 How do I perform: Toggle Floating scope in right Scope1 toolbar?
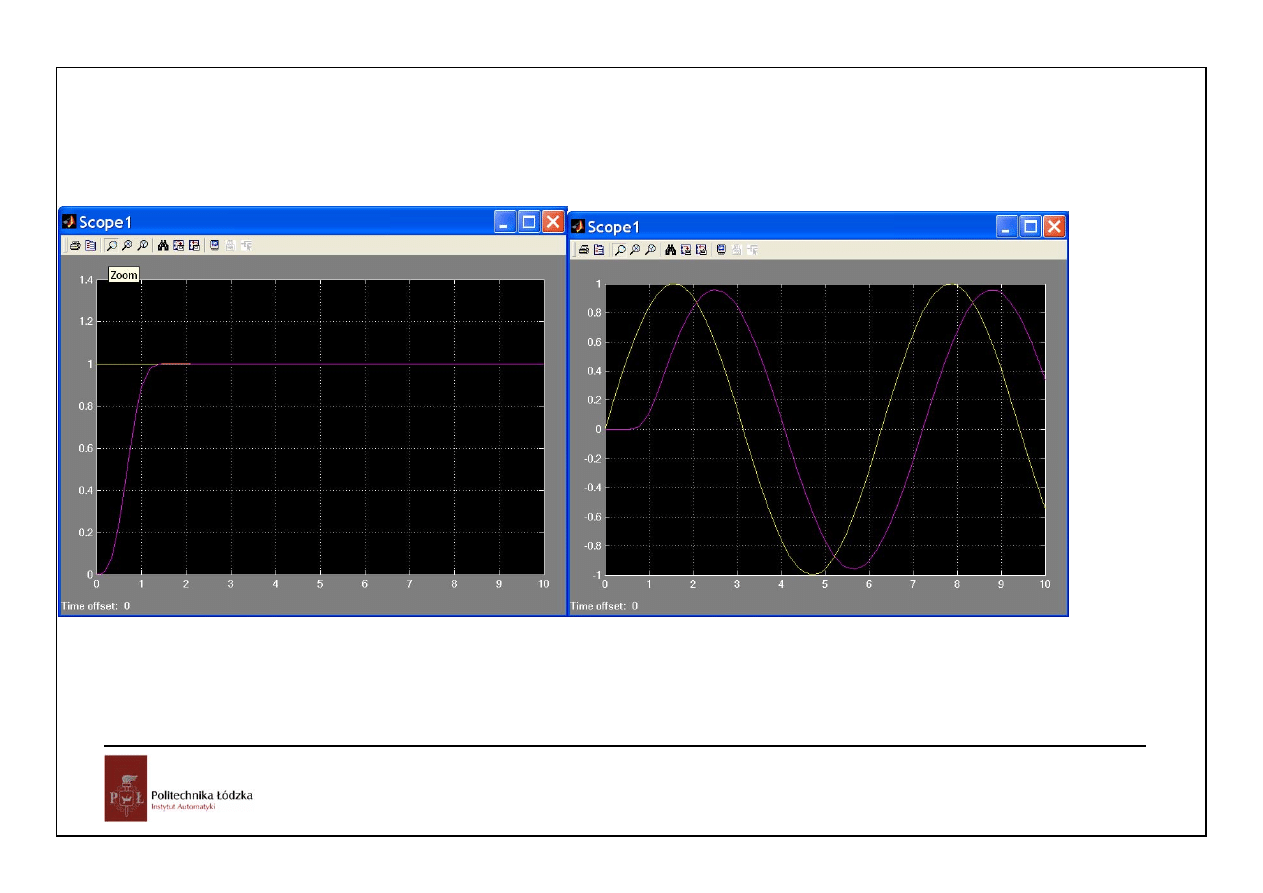point(721,250)
